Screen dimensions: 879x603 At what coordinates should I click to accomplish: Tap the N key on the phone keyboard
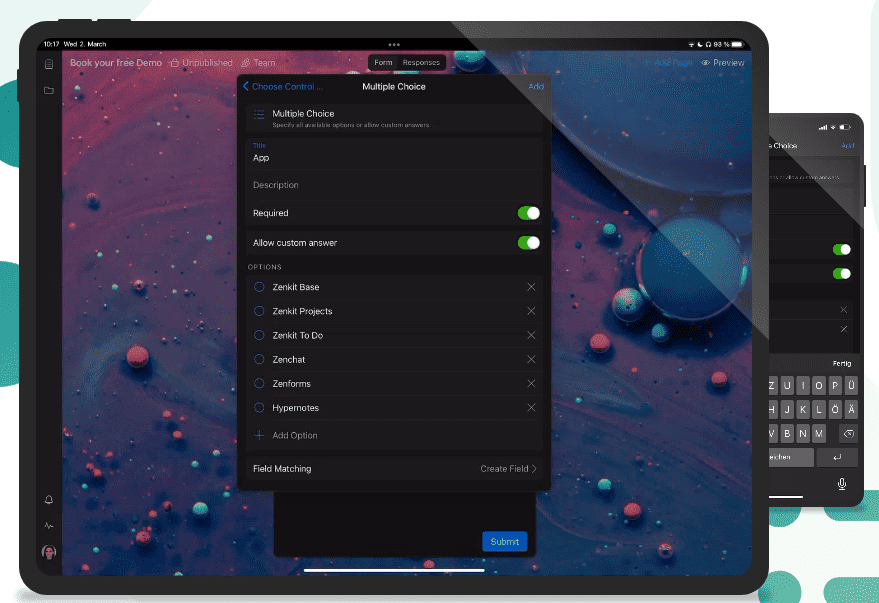pyautogui.click(x=803, y=433)
